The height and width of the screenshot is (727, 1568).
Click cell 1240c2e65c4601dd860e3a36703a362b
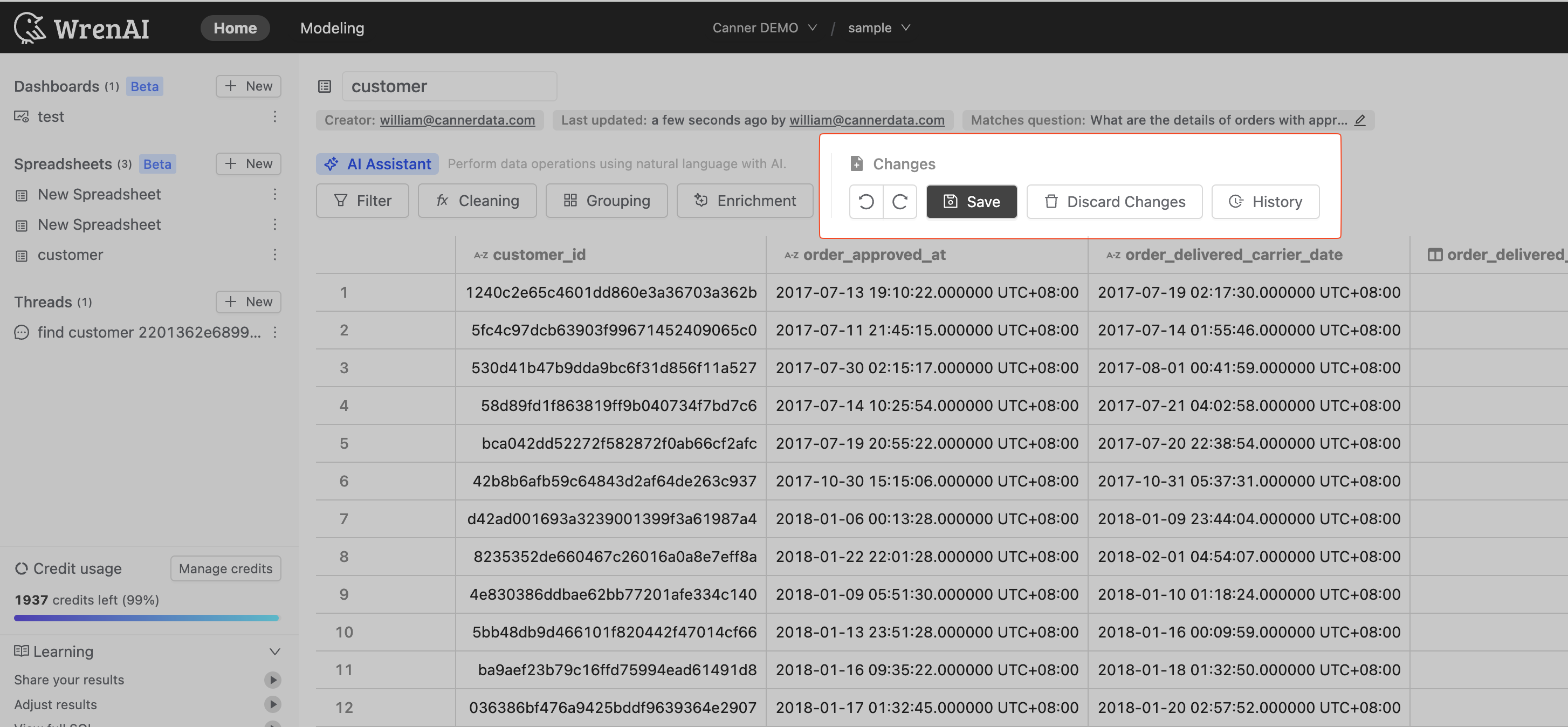coord(610,292)
